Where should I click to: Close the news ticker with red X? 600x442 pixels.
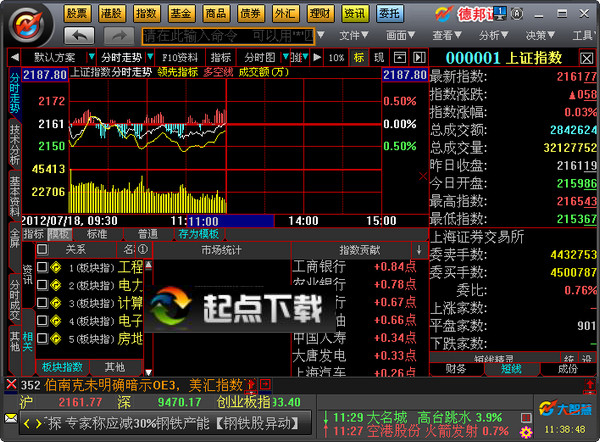click(x=11, y=384)
